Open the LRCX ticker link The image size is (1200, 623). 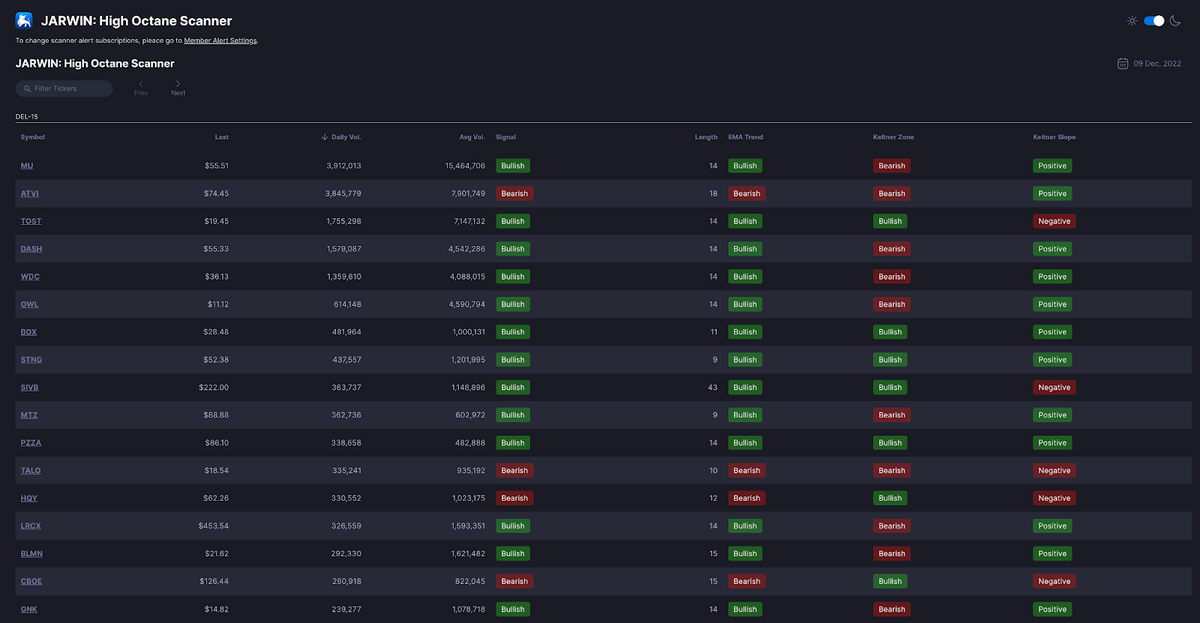(x=31, y=526)
